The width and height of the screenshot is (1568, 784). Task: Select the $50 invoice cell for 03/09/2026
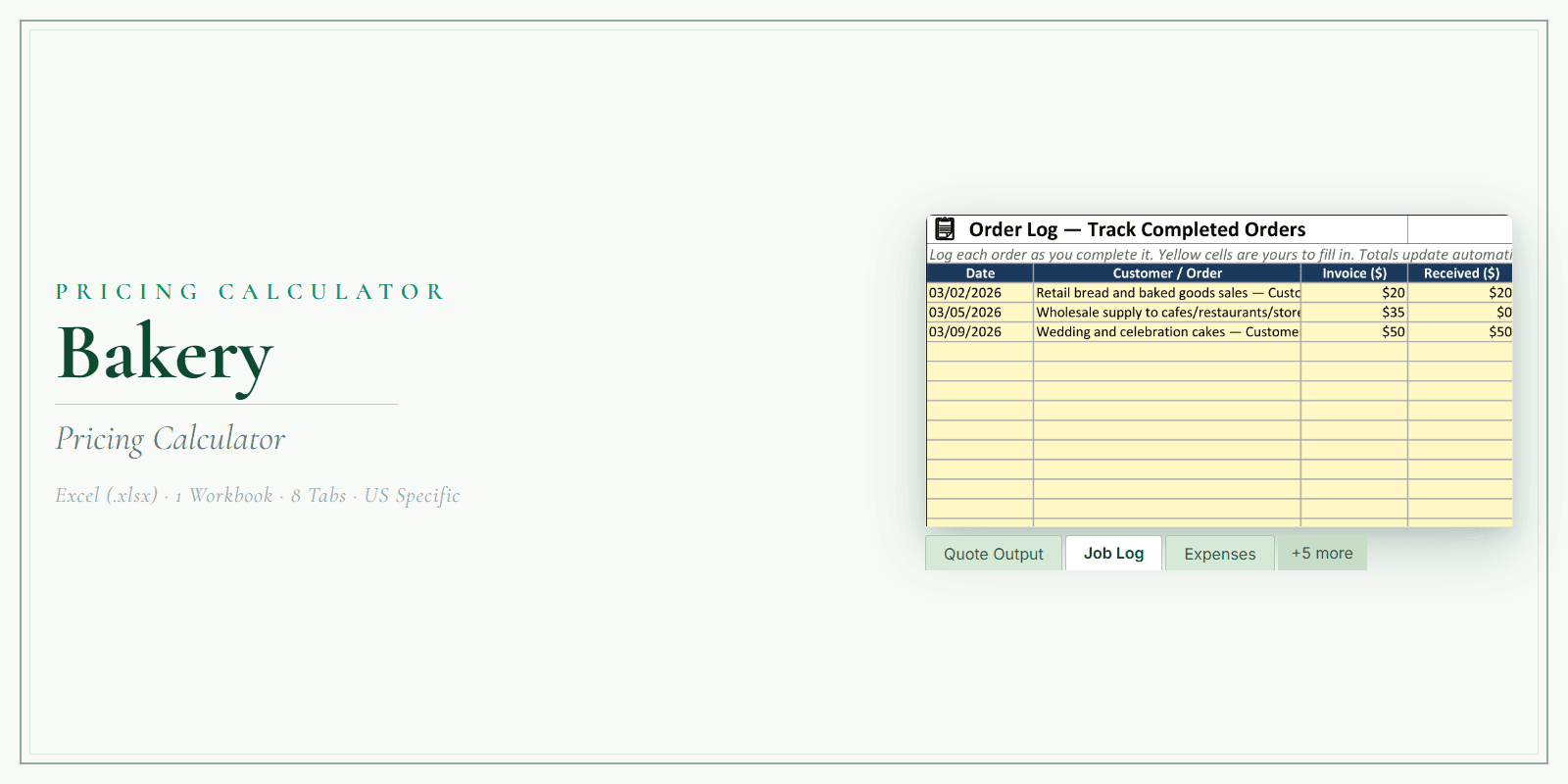pyautogui.click(x=1354, y=332)
